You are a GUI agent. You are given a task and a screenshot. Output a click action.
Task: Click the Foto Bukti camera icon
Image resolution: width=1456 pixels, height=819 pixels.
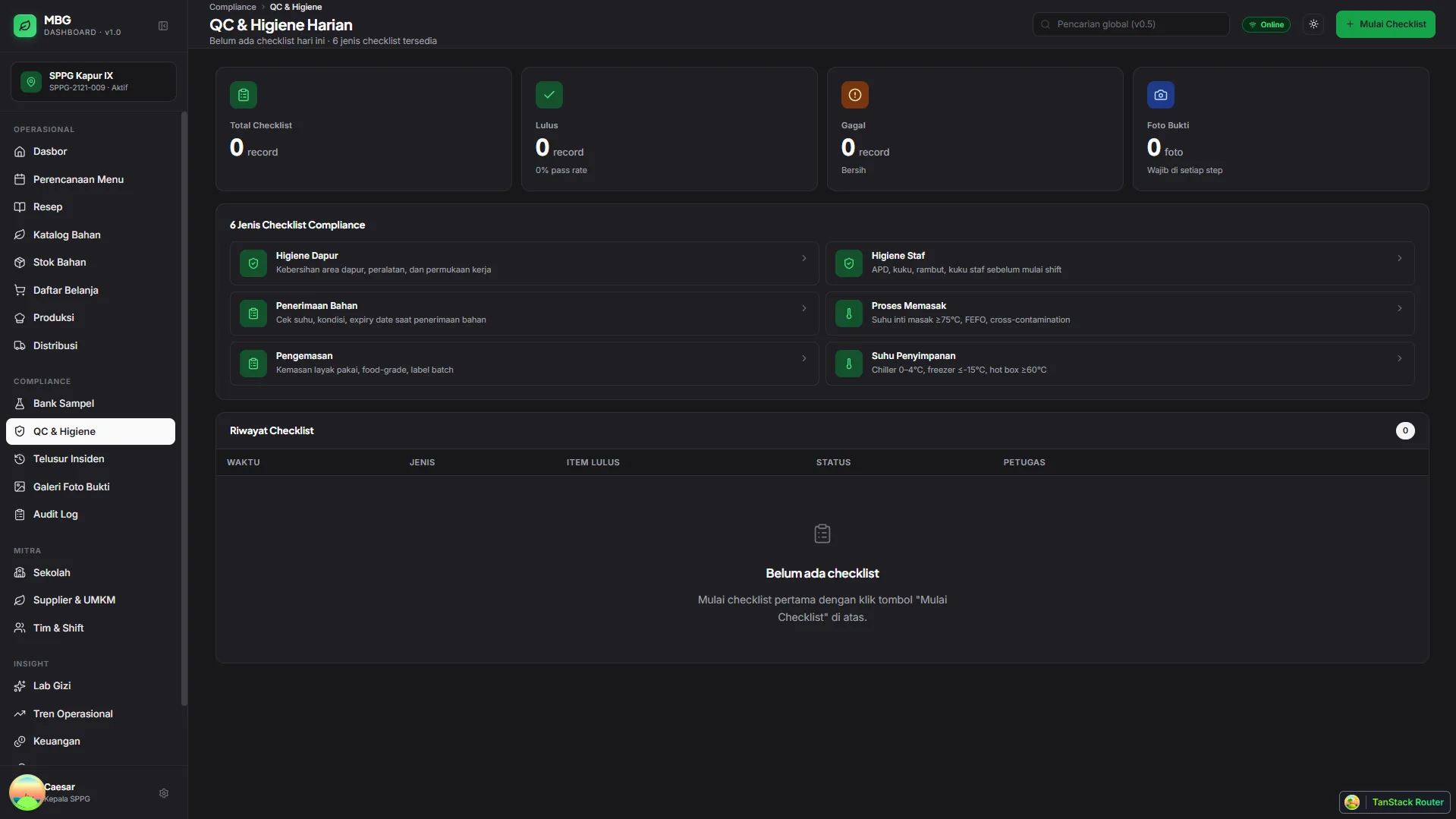click(x=1161, y=95)
